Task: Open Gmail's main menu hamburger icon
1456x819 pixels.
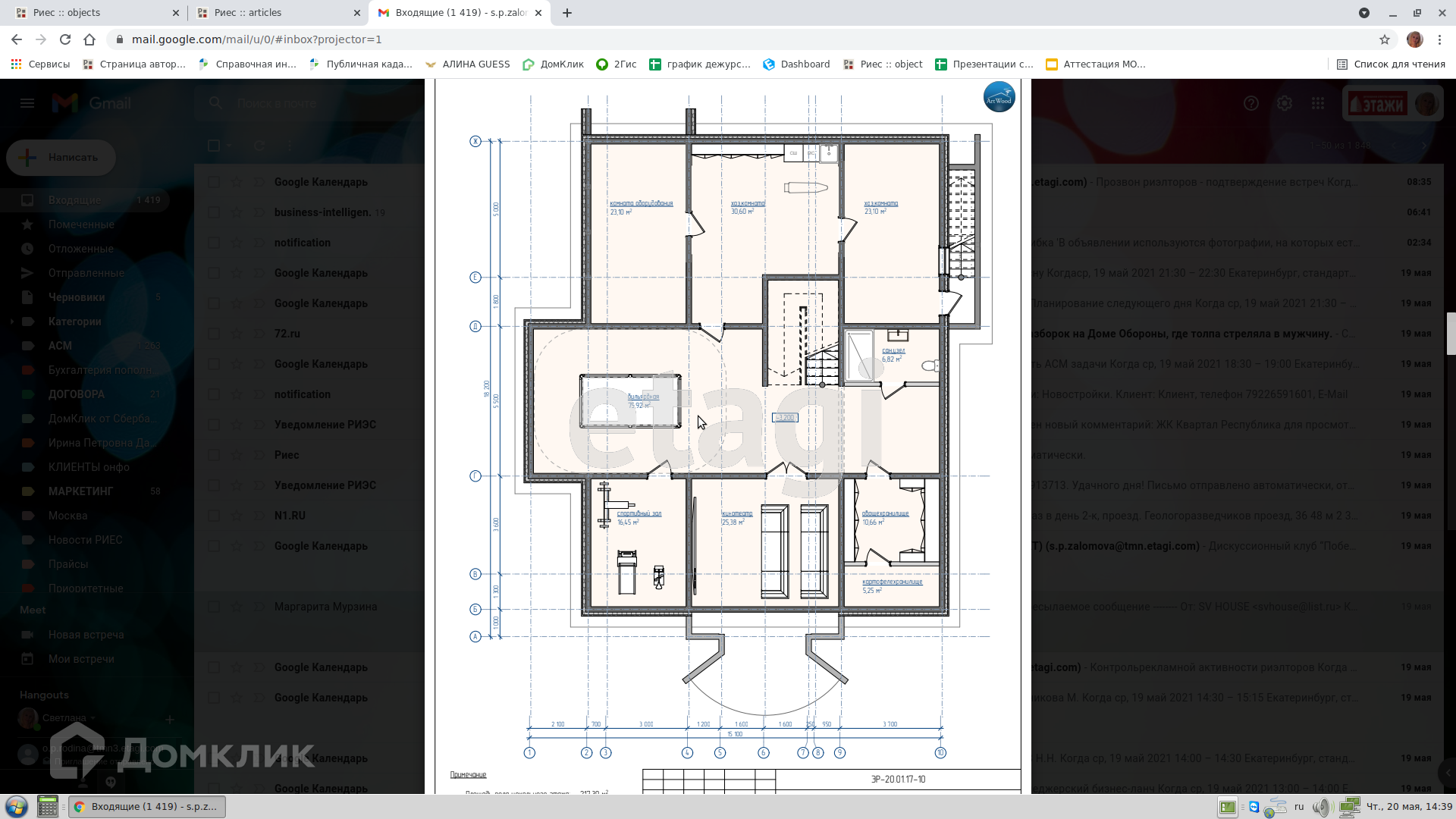Action: click(27, 103)
